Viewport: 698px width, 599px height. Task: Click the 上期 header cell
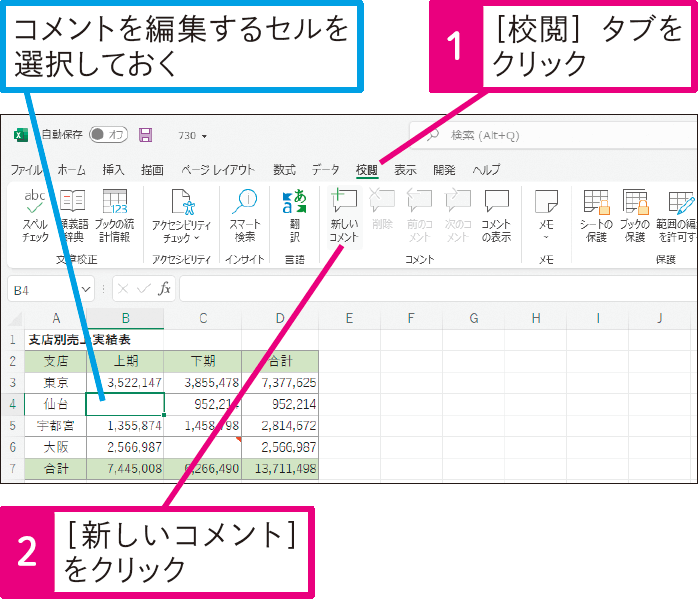coord(125,361)
